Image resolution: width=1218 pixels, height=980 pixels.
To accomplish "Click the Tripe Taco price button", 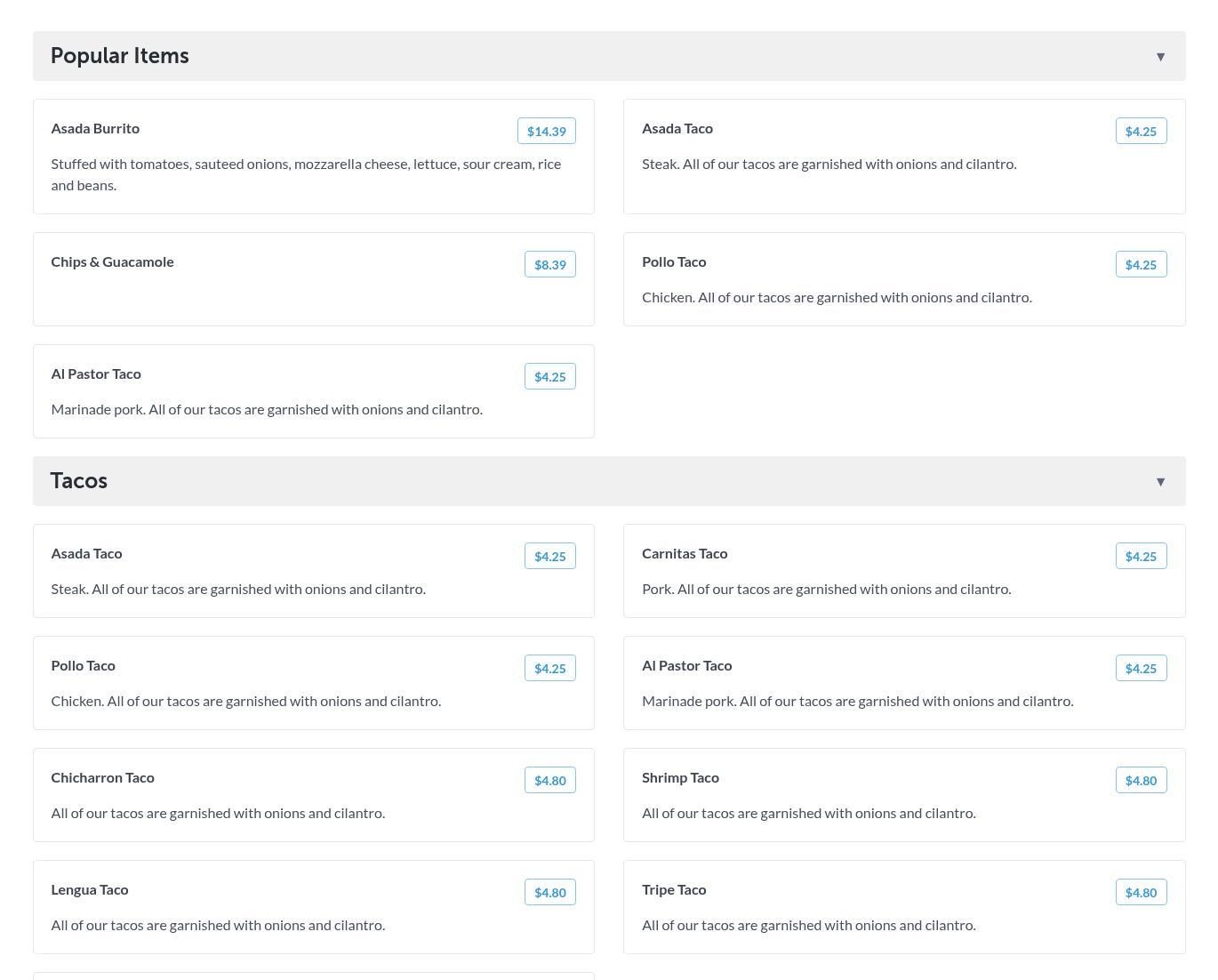I will point(1141,893).
